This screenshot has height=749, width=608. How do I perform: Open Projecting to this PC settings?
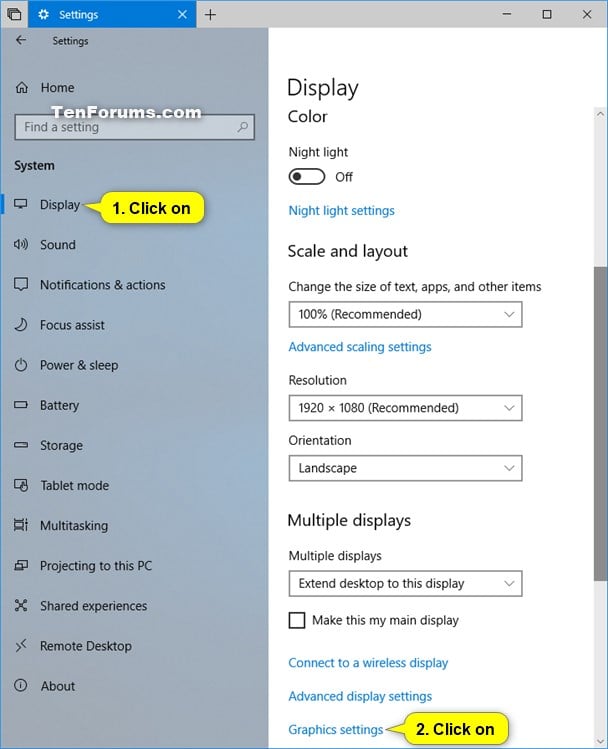click(x=96, y=566)
